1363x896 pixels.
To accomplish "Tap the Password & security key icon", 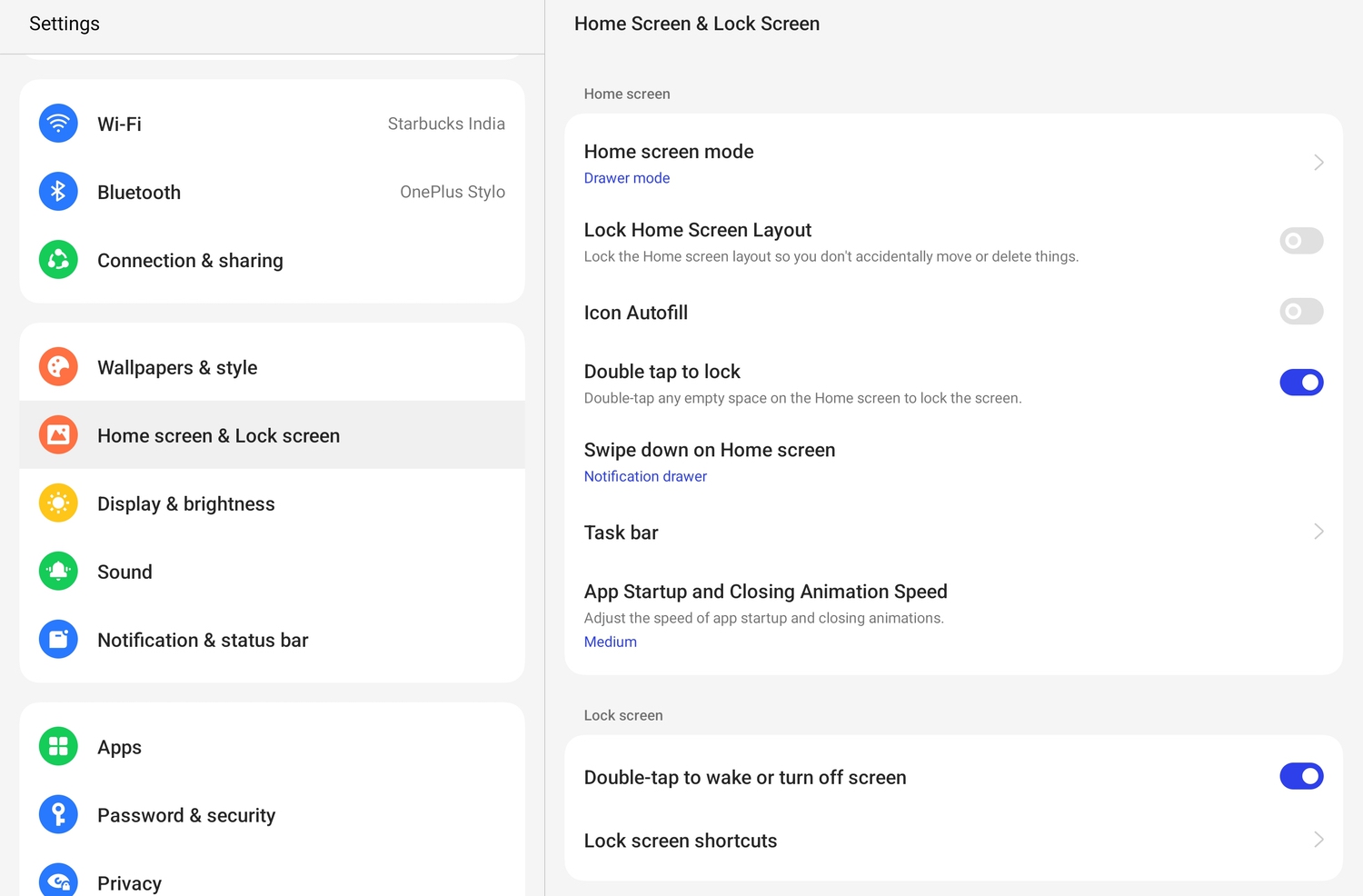I will point(58,815).
